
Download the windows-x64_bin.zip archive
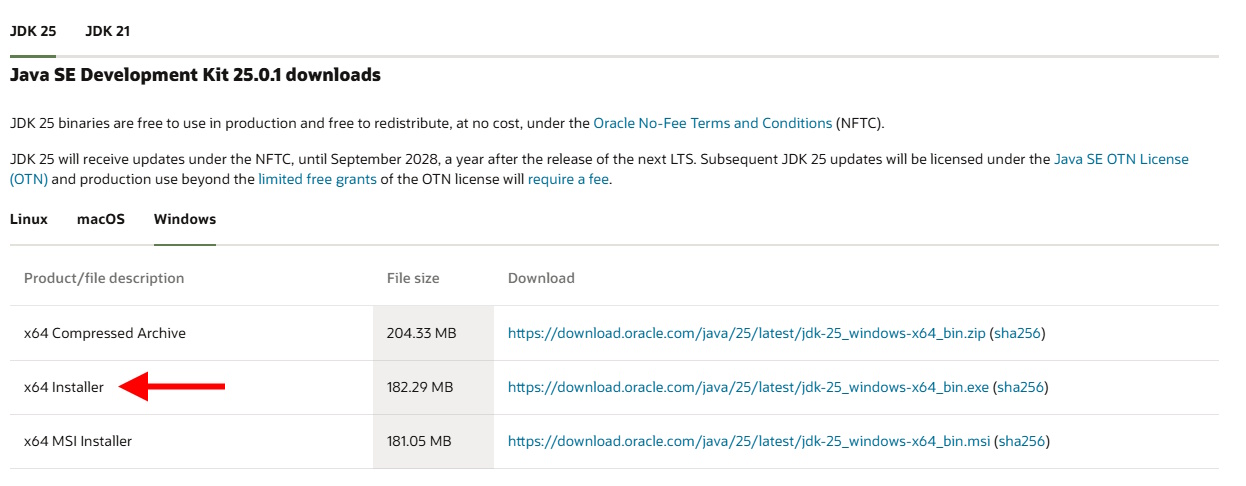click(746, 333)
